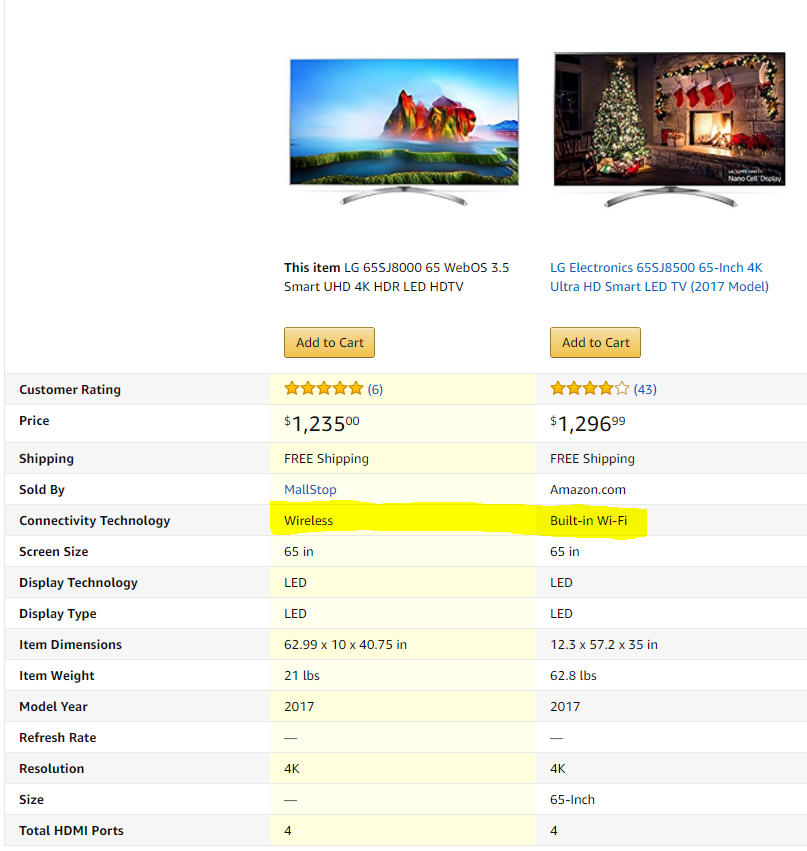Select the $1,235.00 price
The width and height of the screenshot is (807, 851).
pos(322,423)
